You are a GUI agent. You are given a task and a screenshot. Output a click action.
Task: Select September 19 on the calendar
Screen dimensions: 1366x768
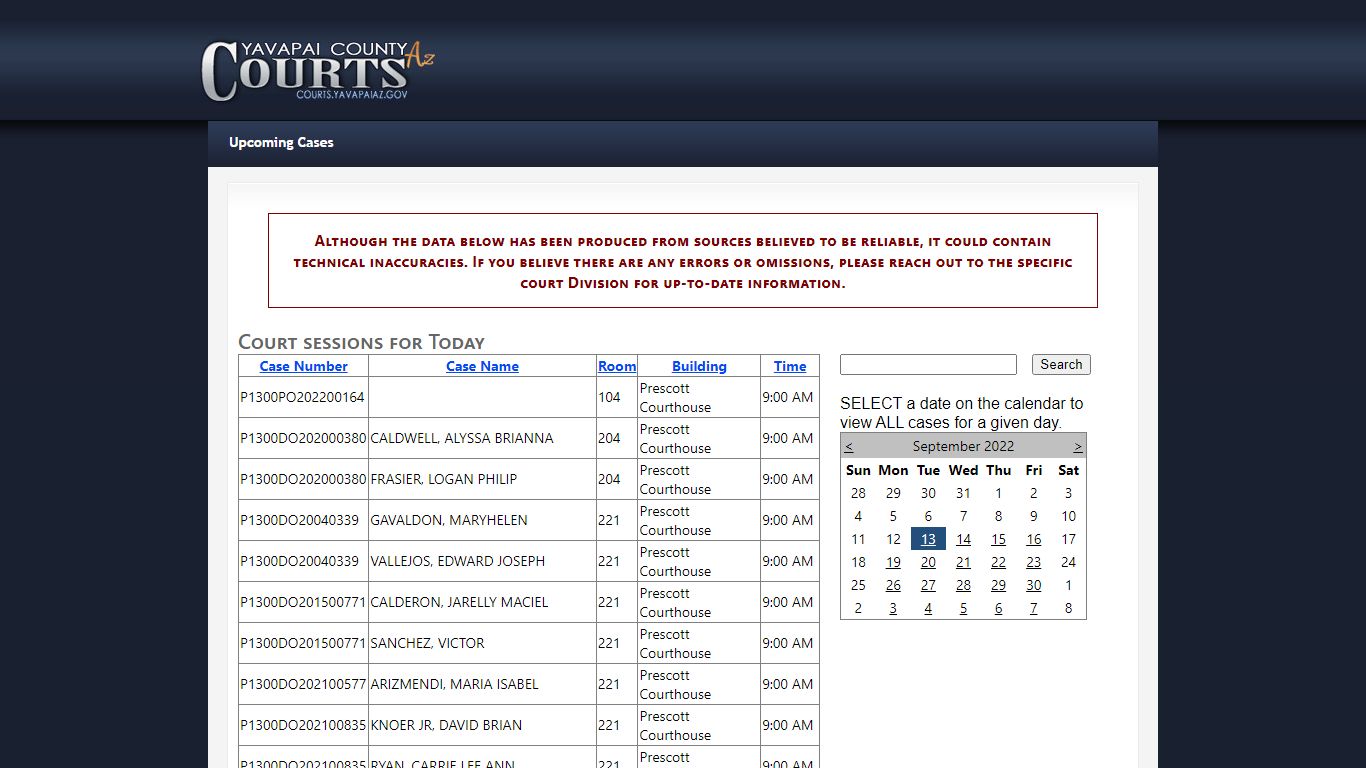click(893, 562)
